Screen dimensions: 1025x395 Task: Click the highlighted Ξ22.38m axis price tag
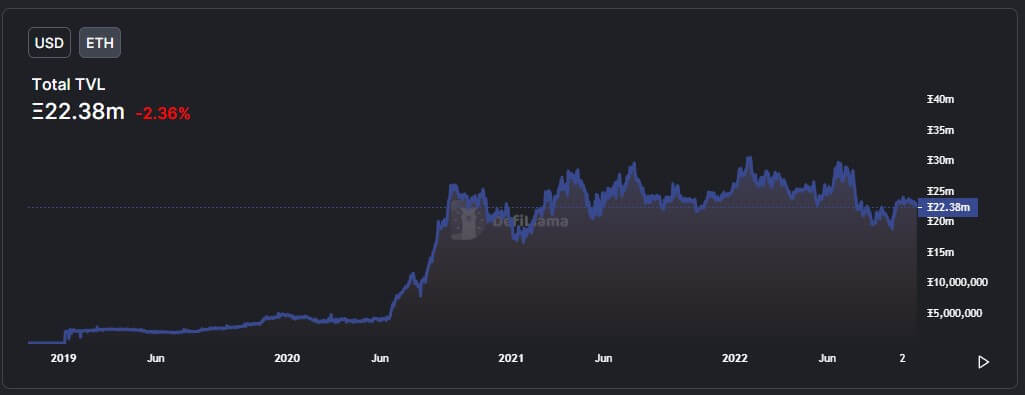949,208
